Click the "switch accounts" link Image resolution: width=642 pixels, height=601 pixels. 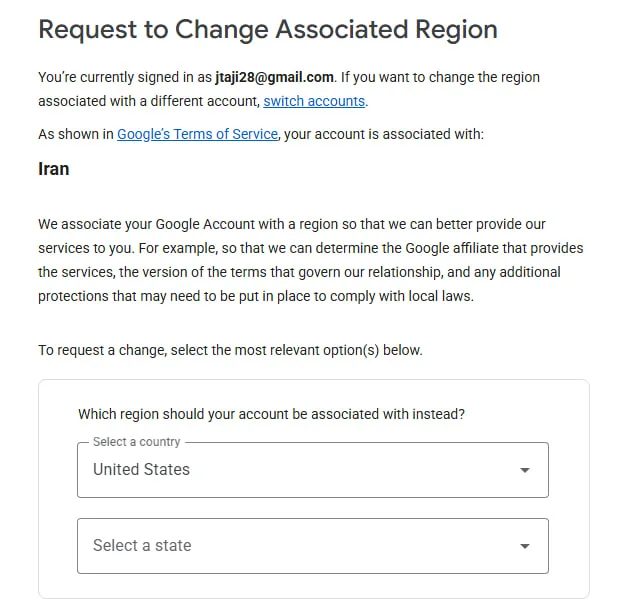pyautogui.click(x=314, y=101)
